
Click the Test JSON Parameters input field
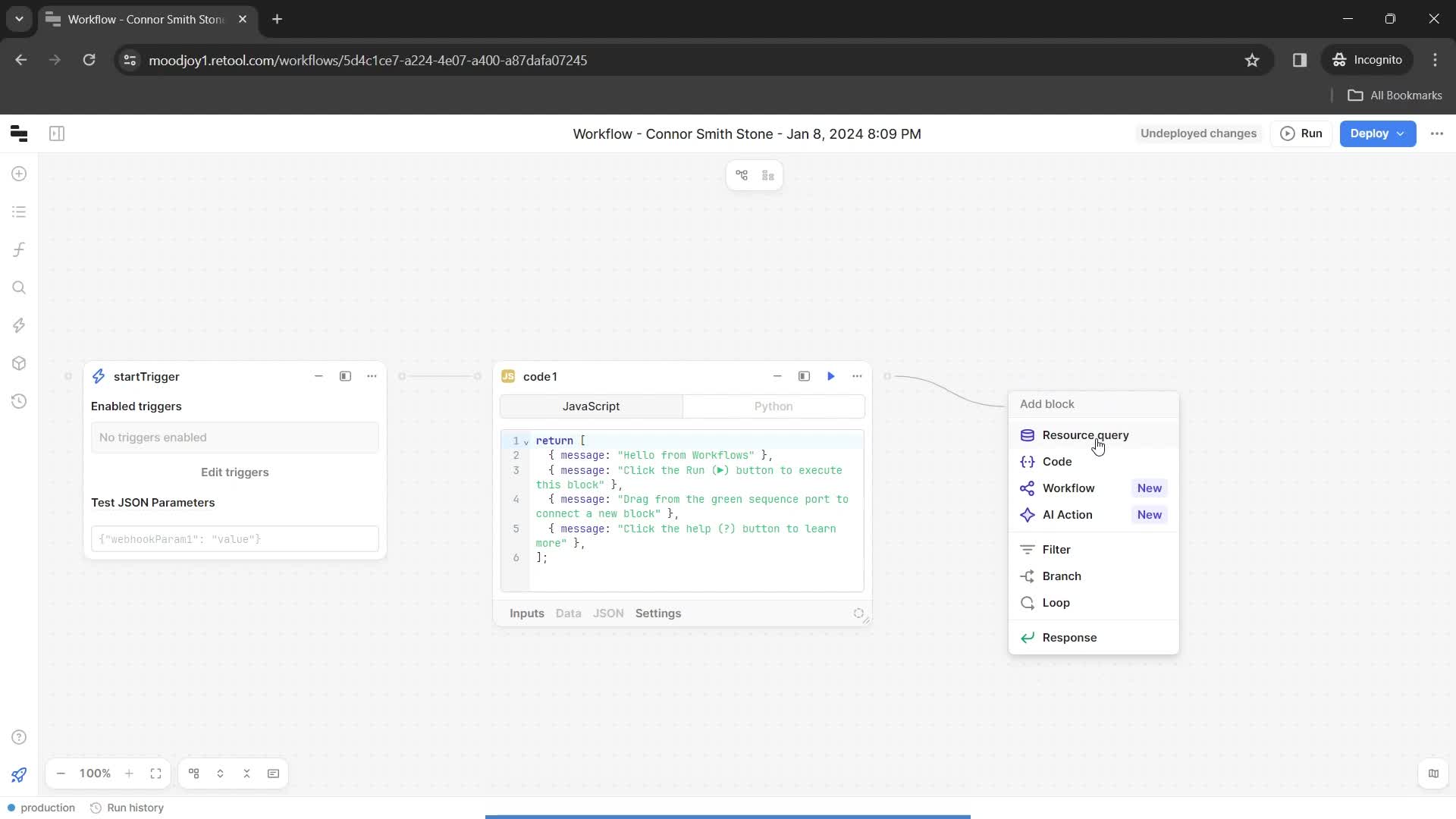235,539
